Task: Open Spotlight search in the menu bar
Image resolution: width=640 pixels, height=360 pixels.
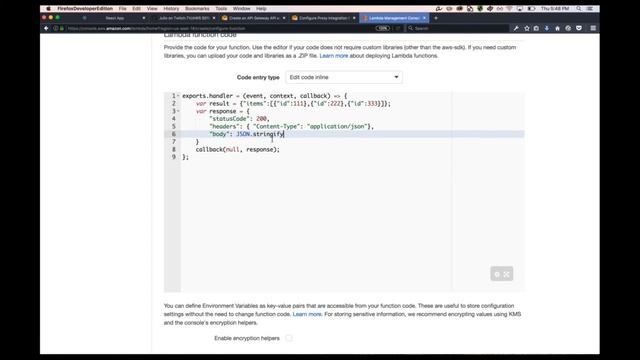Action: click(579, 8)
